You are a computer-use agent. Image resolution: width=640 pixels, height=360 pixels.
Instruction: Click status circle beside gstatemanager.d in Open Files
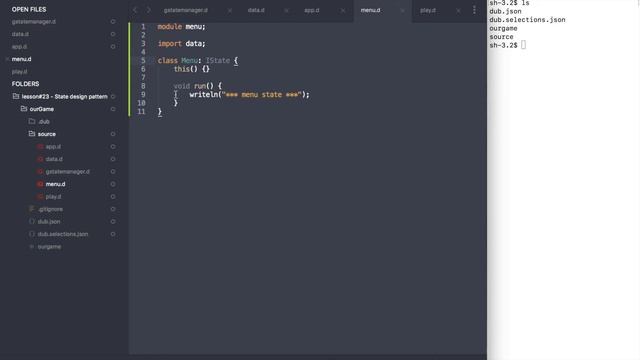(113, 22)
